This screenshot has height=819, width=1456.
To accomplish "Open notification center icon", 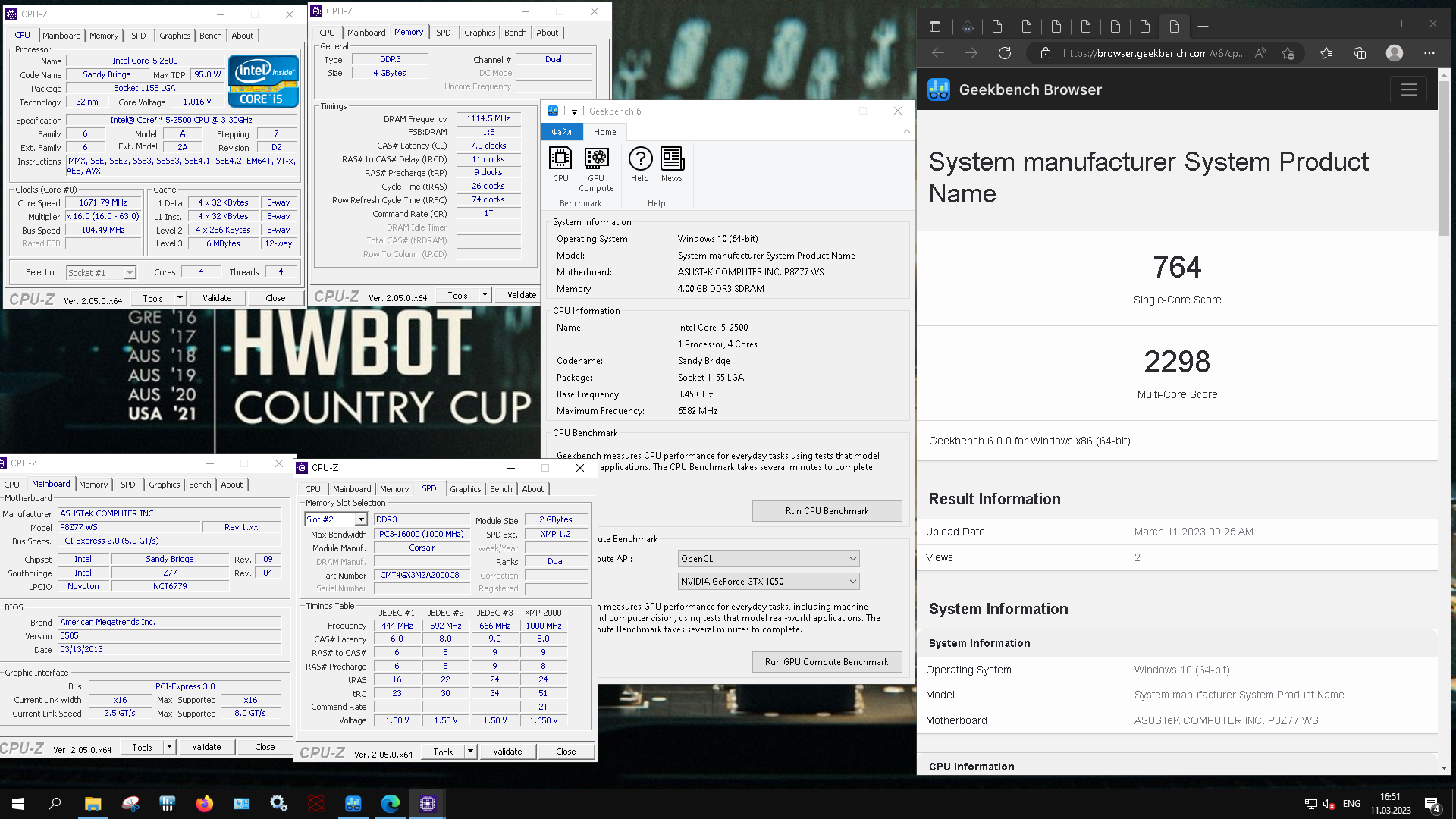I will pos(1432,805).
